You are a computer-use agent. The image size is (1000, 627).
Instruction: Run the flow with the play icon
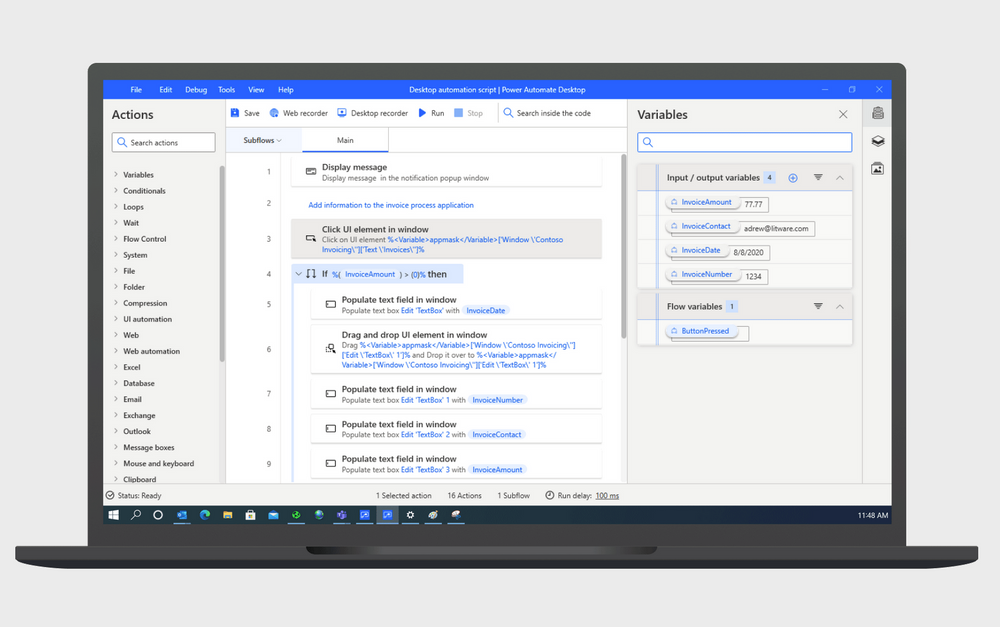pos(422,113)
